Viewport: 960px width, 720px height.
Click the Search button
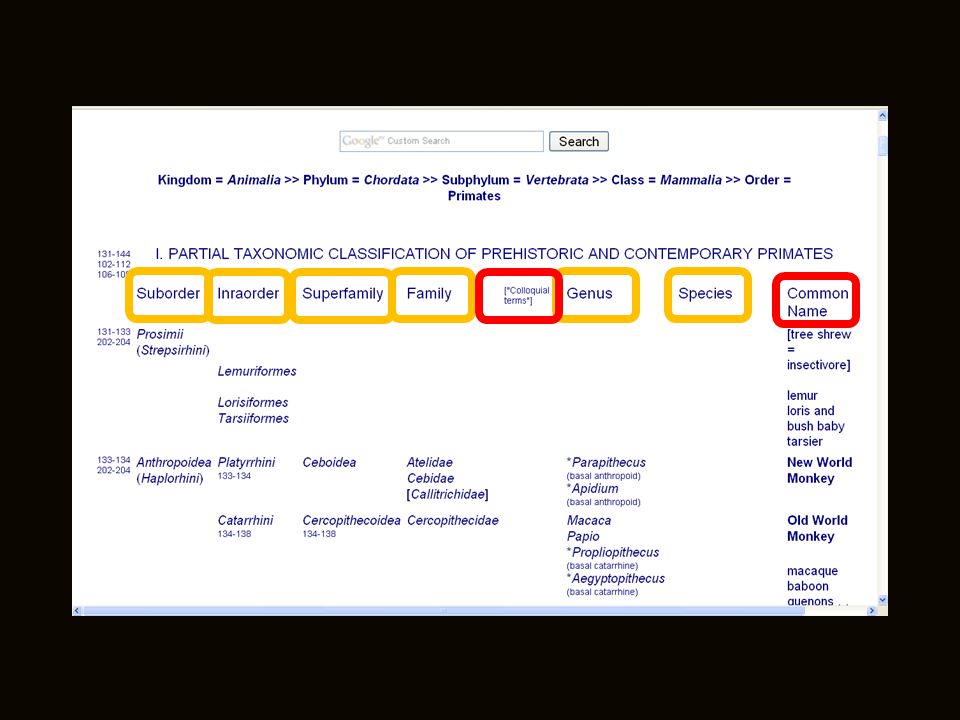579,141
